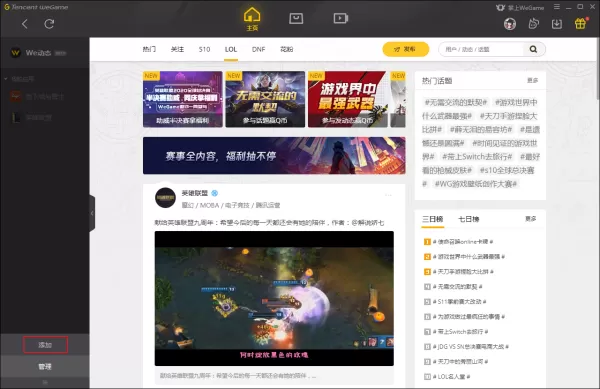Open hashtag #带上Switch去旅行# in hot topics
The width and height of the screenshot is (600, 389).
click(477, 157)
